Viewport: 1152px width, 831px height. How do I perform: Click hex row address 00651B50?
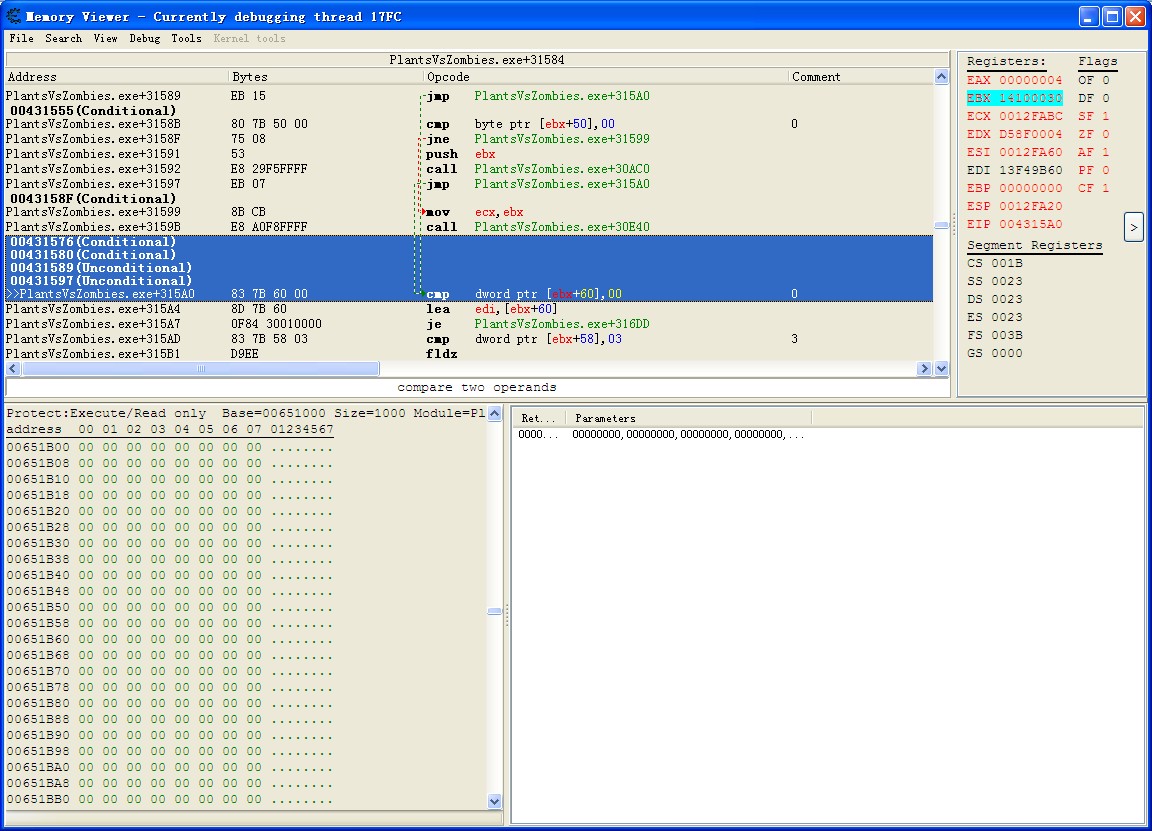click(37, 607)
